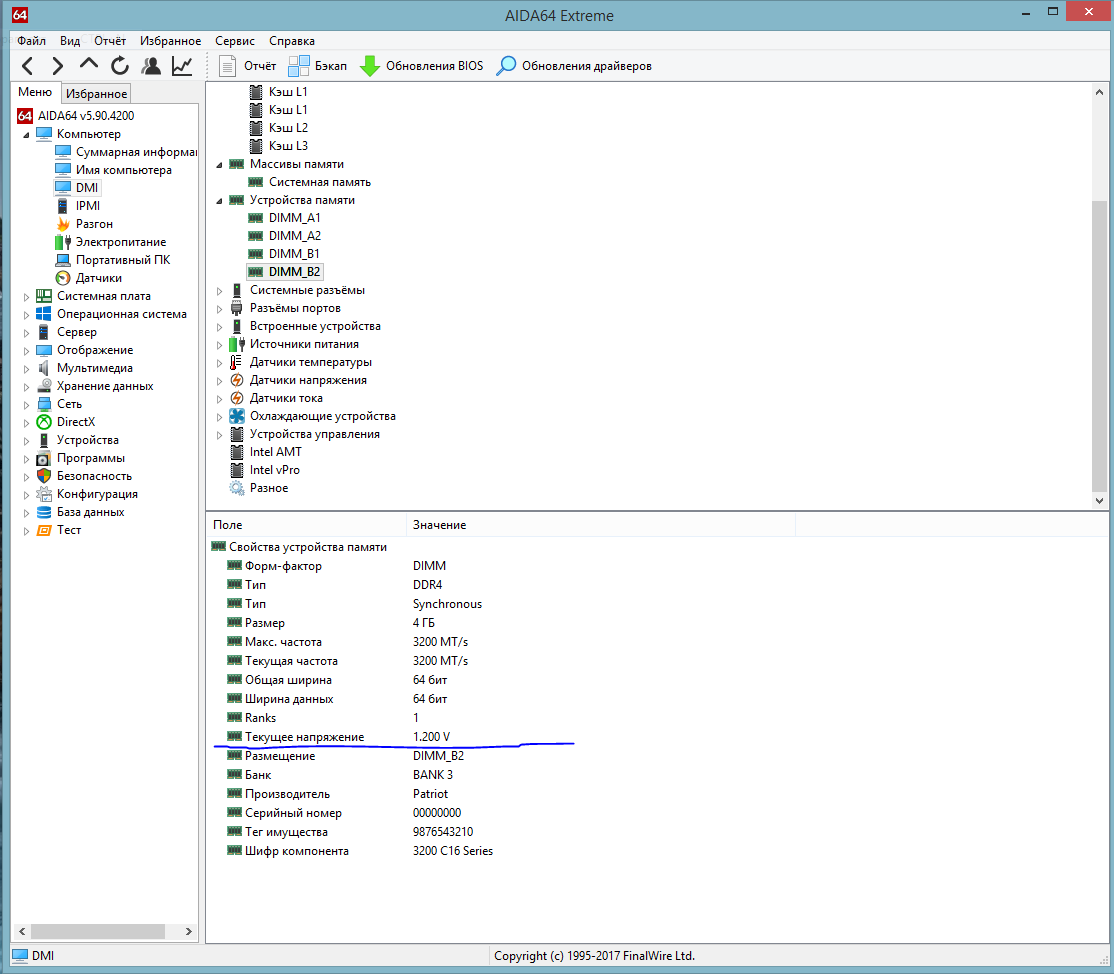1114x974 pixels.
Task: Expand the Отображение node arrow
Action: (26, 351)
